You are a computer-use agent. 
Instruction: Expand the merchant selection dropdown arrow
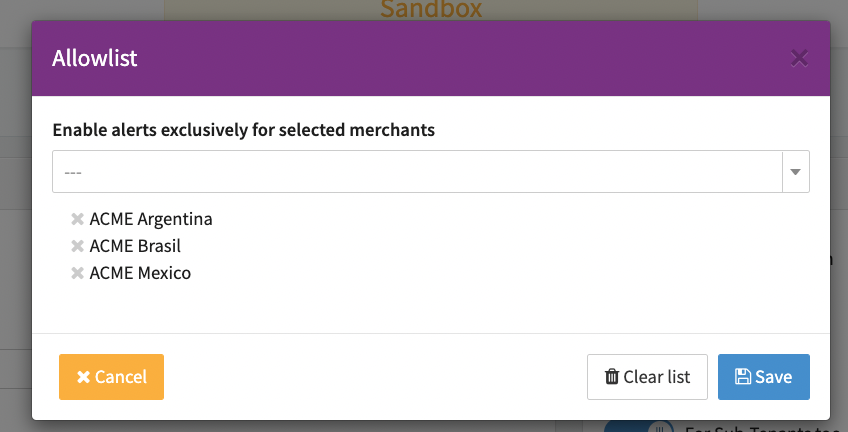796,172
